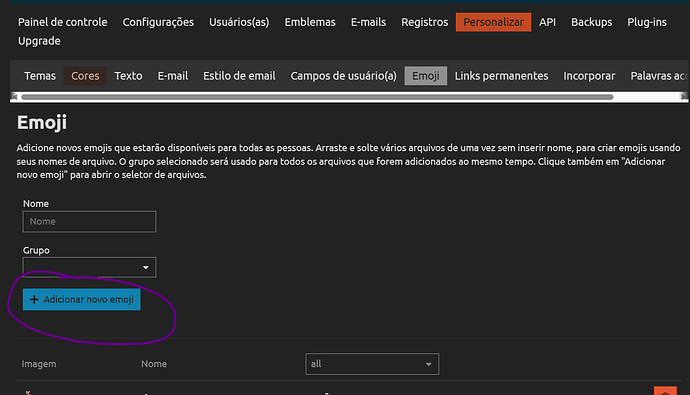Switch to the E-mail tab
This screenshot has width=690, height=395.
pos(173,76)
